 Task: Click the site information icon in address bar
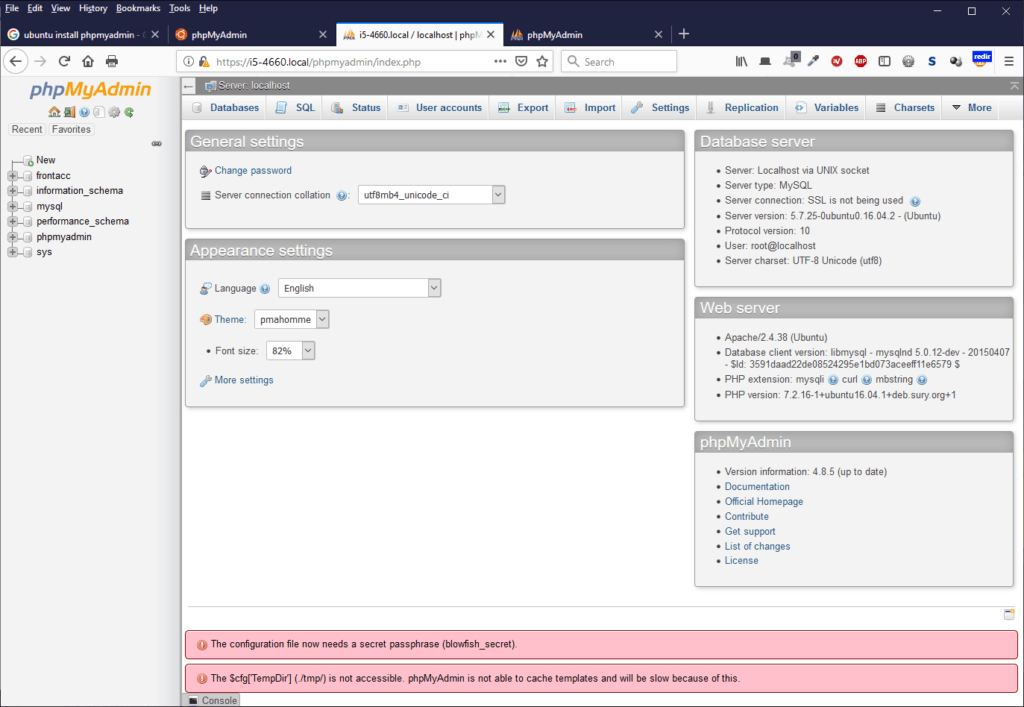[188, 62]
